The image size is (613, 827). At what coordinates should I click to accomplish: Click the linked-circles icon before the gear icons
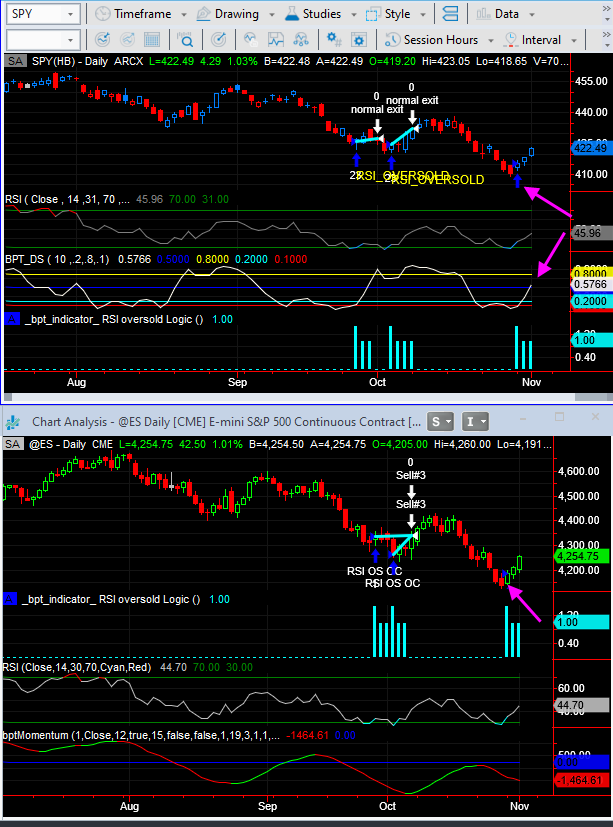[301, 40]
